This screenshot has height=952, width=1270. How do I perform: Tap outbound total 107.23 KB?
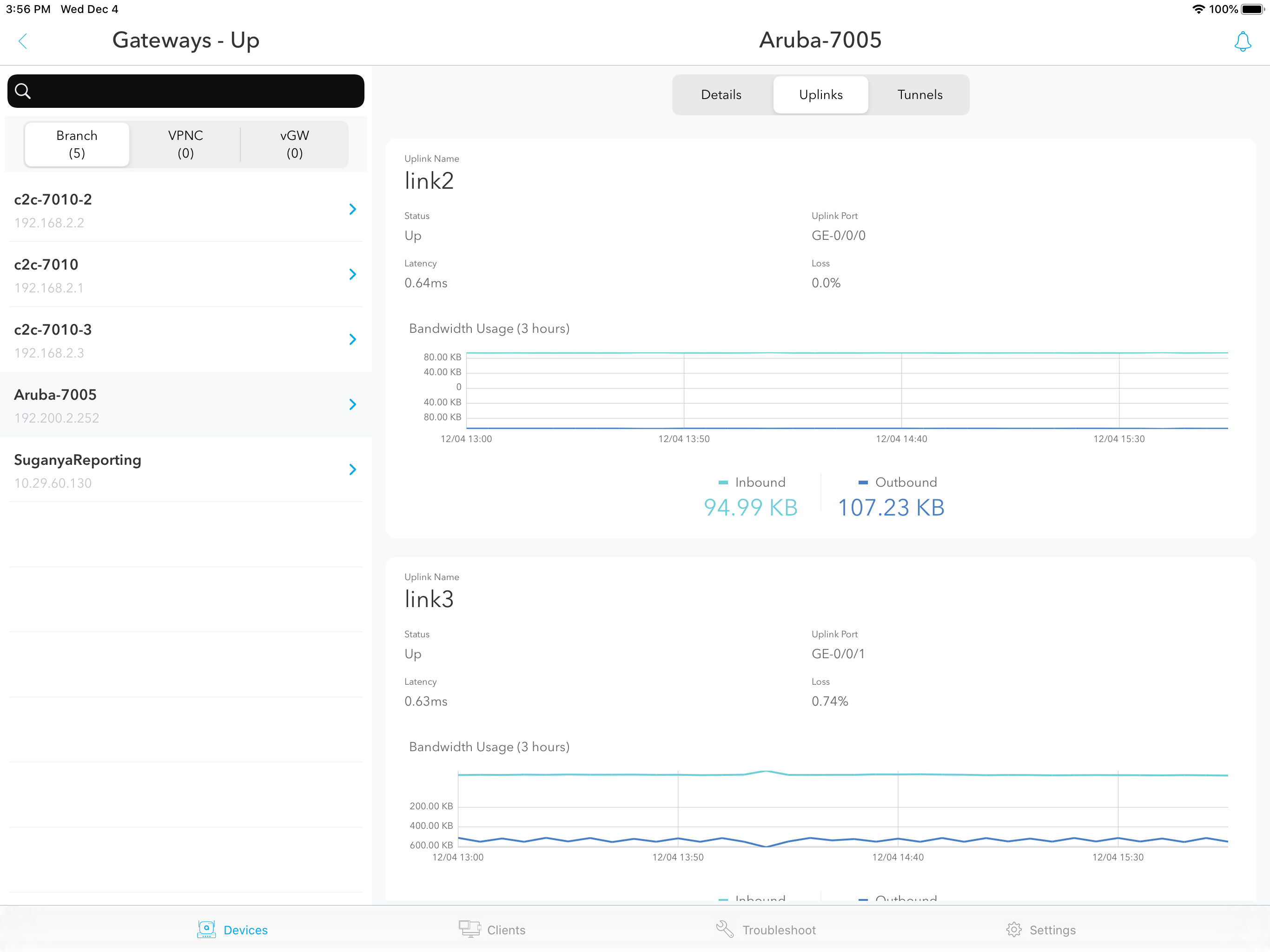click(x=891, y=508)
